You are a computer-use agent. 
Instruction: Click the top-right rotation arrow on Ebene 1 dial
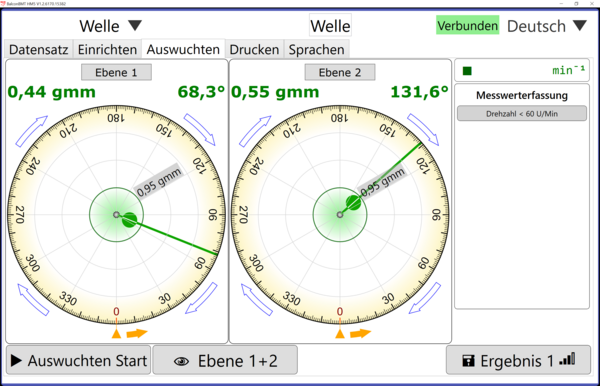pos(200,129)
